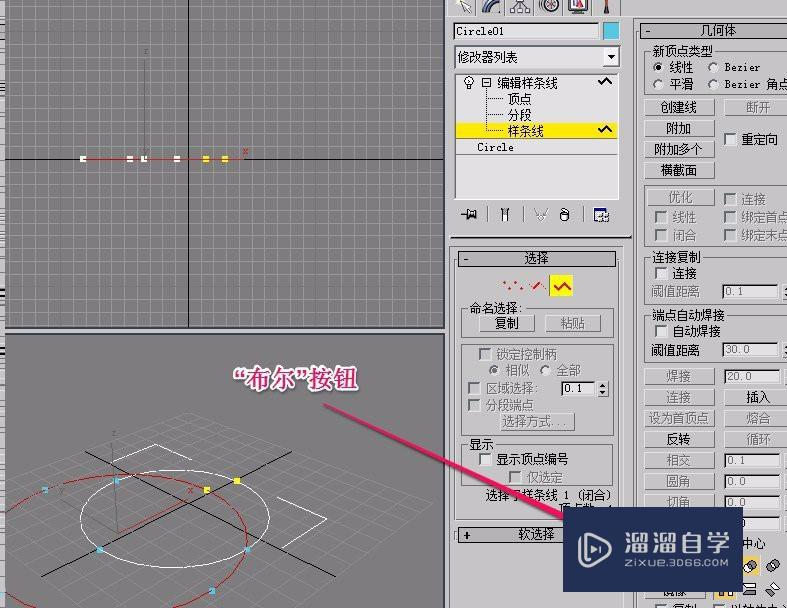This screenshot has height=608, width=787.
Task: Enable 显示顶点编号 checkbox
Action: (x=485, y=459)
